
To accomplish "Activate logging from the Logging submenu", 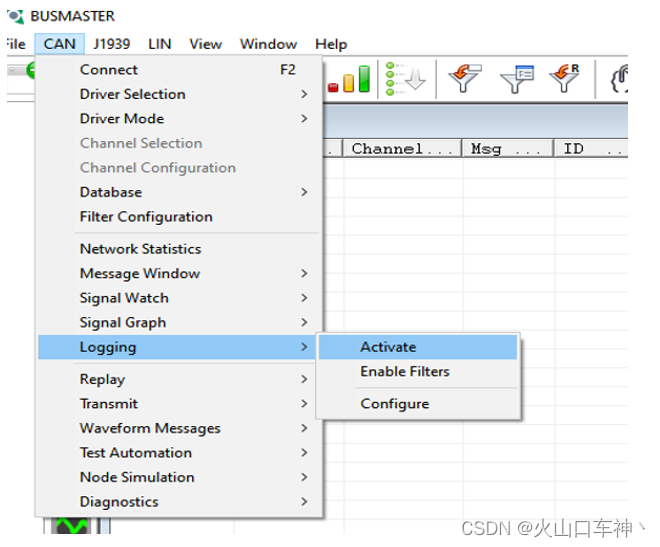I will pos(418,347).
